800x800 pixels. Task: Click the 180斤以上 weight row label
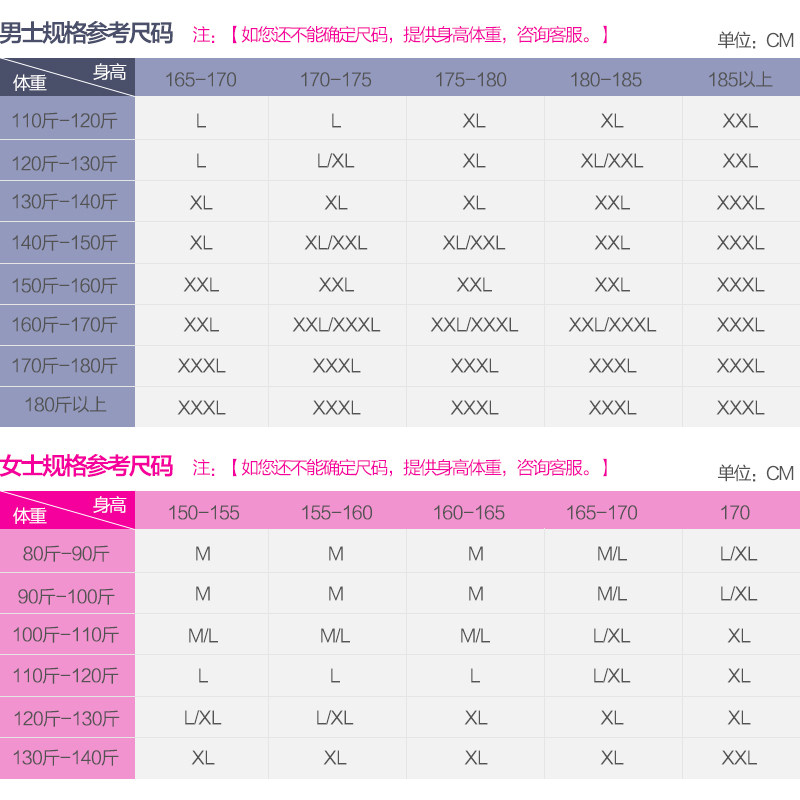tap(66, 405)
